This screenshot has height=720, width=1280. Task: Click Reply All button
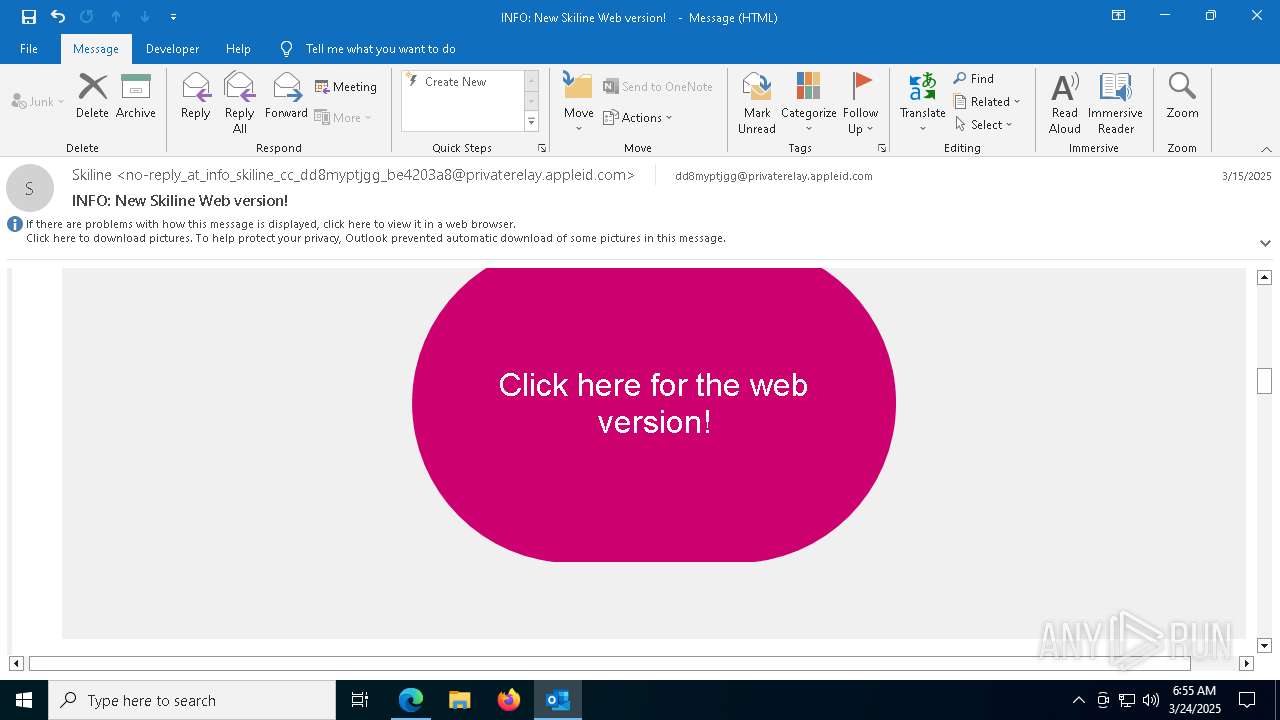(240, 103)
